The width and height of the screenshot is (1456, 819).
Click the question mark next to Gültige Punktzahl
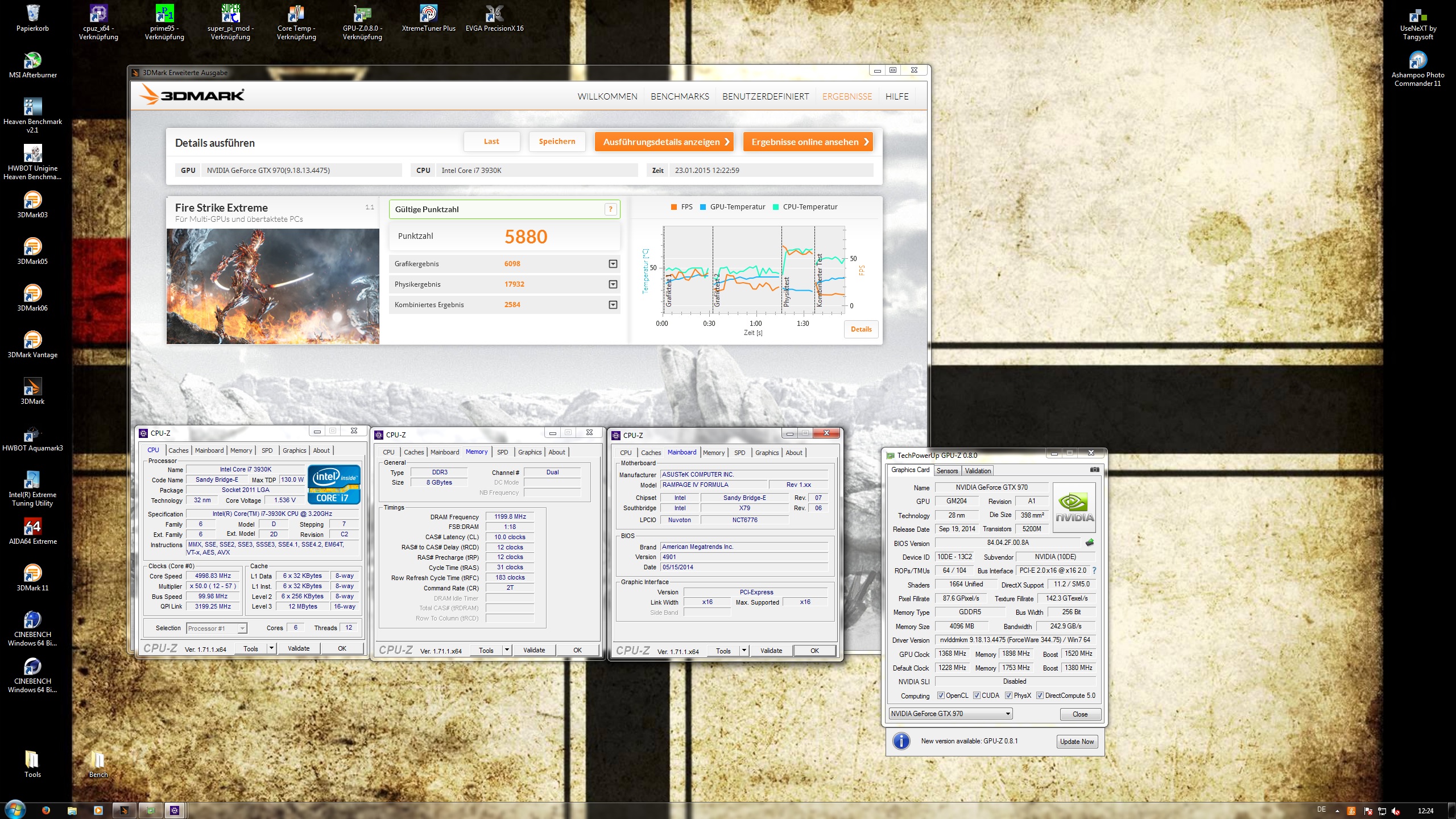pos(610,209)
